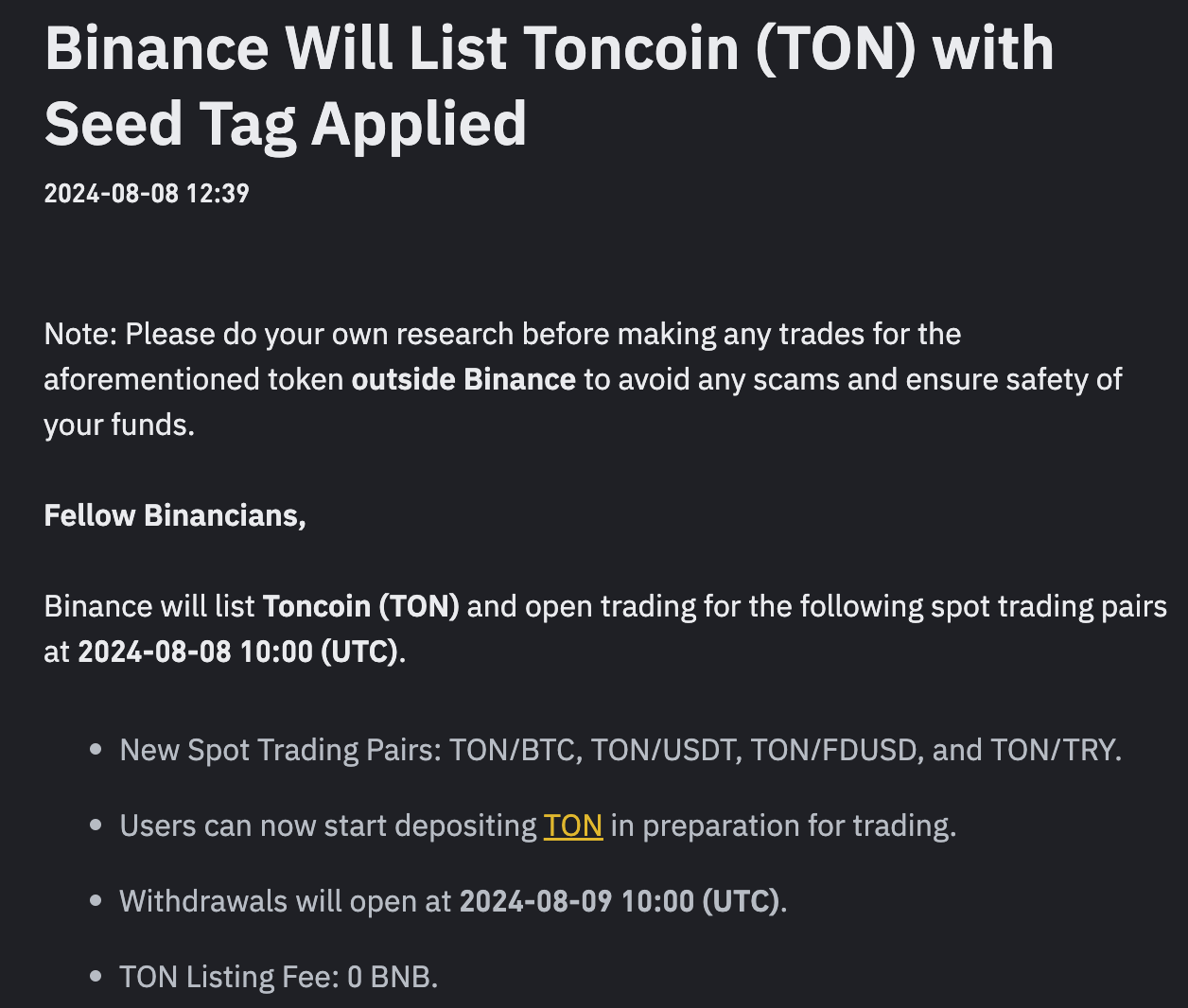
Task: Click bold 'Toncoin (TON)' in body paragraph
Action: click(361, 606)
